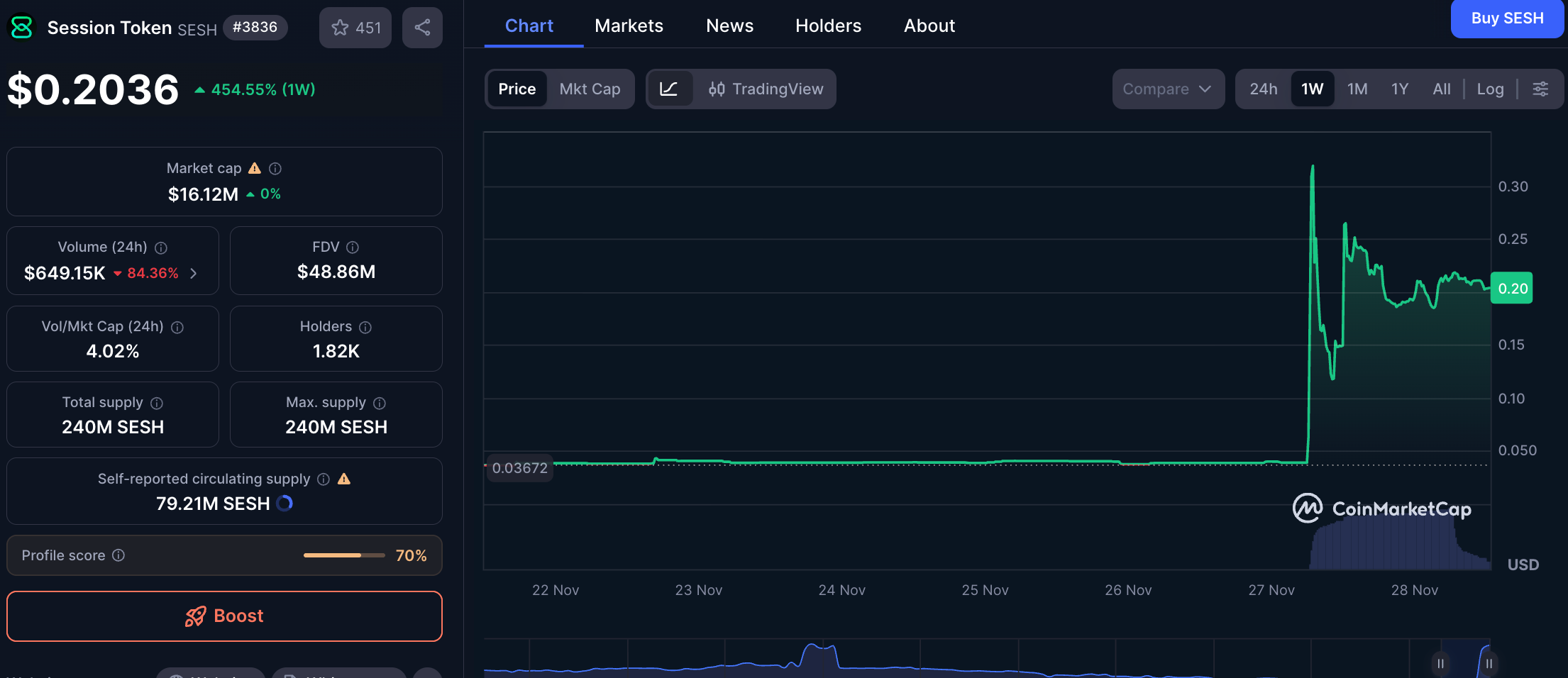1568x678 pixels.
Task: Open the Holders tab
Action: pyautogui.click(x=828, y=26)
